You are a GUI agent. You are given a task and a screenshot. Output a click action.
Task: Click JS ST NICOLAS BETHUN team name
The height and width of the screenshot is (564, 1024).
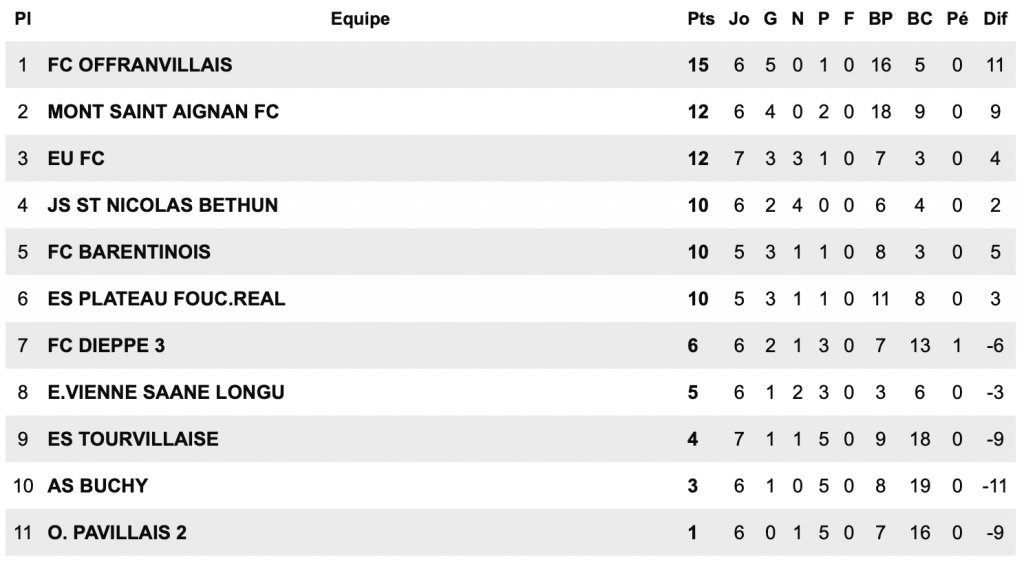tap(163, 206)
